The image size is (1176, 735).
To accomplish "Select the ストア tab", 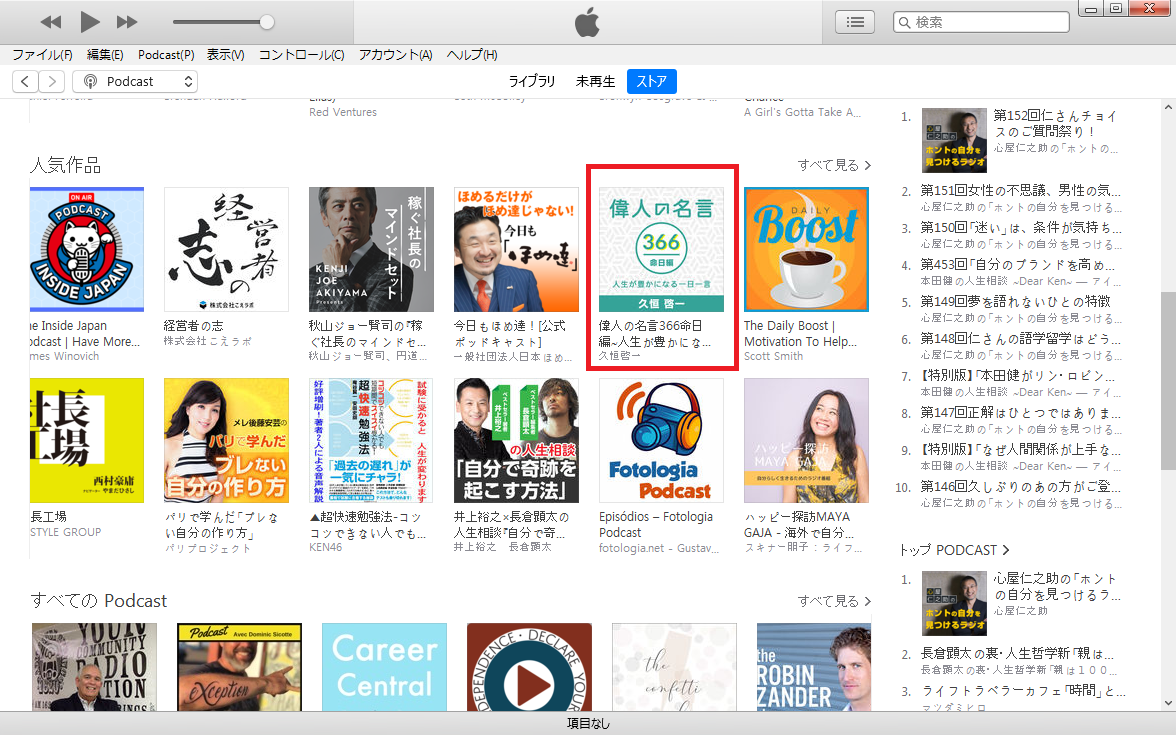I will pos(652,81).
